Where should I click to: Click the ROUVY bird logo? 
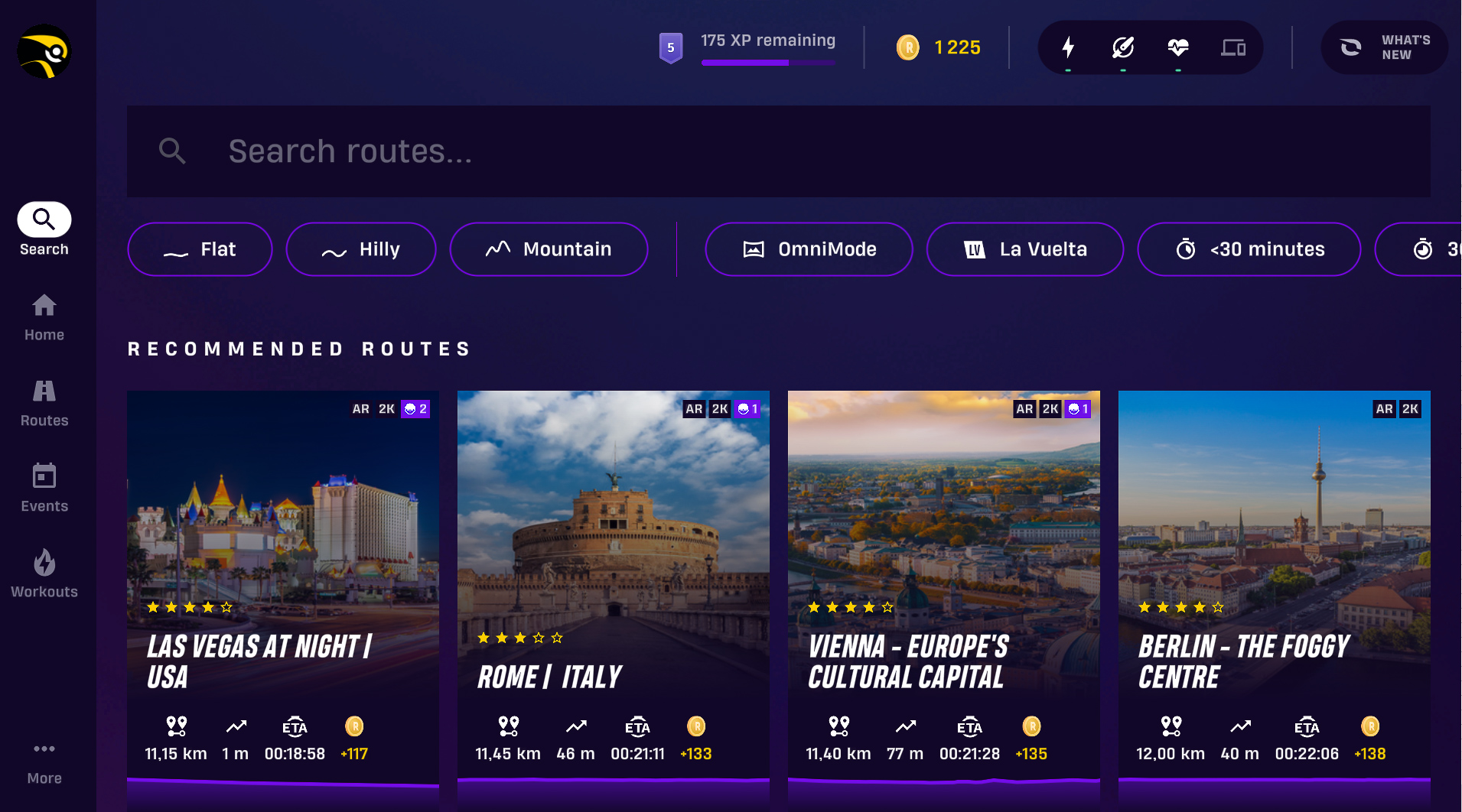(44, 51)
